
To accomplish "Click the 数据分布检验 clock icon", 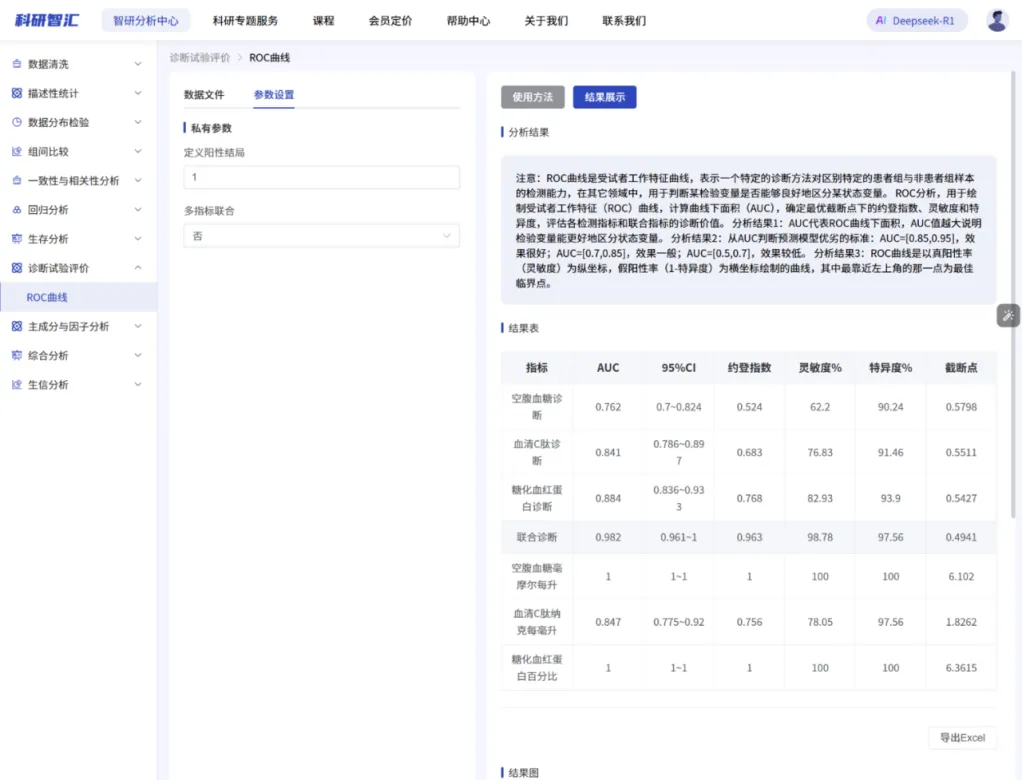I will tap(17, 122).
